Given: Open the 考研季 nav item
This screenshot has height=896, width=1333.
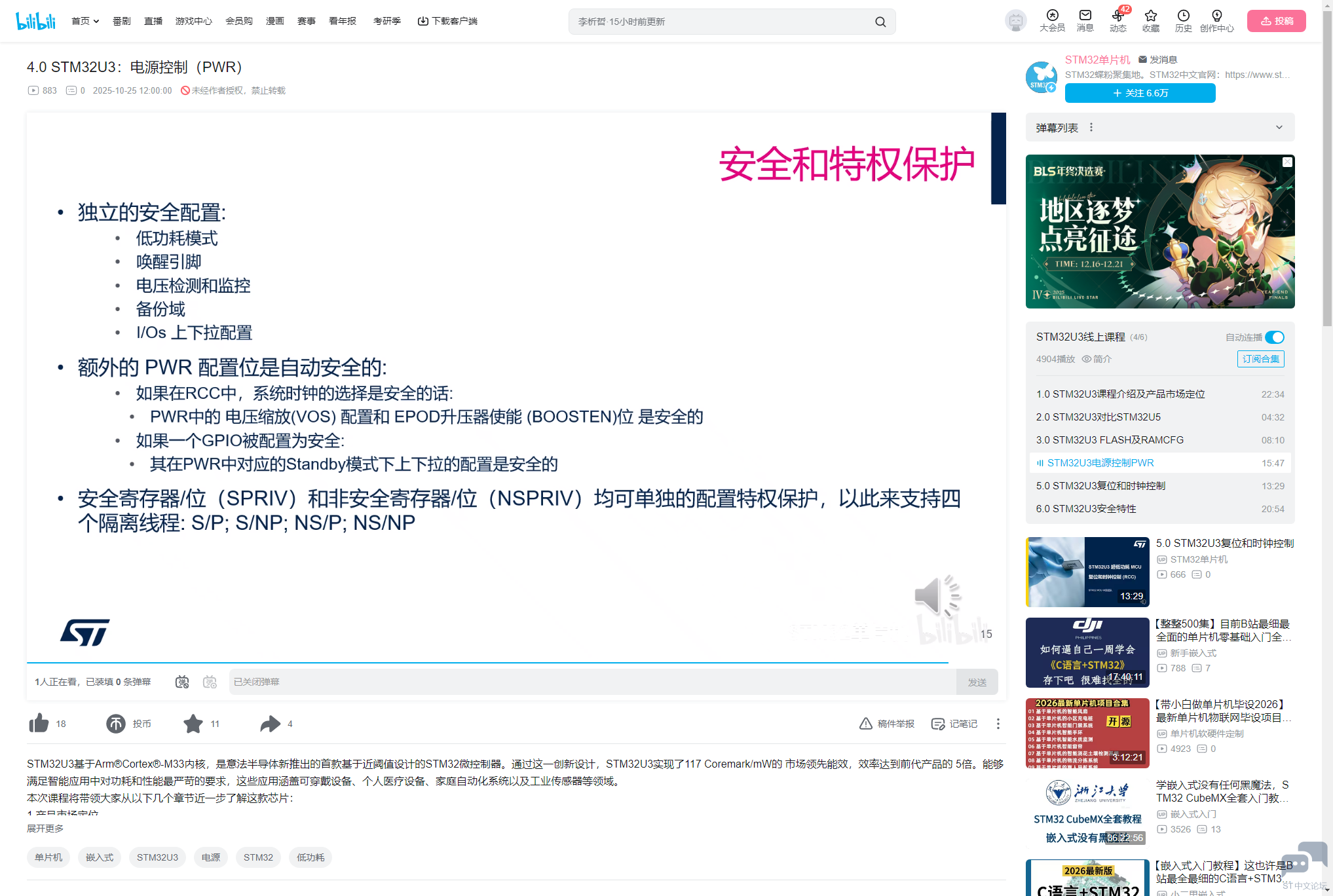Looking at the screenshot, I should click(387, 21).
